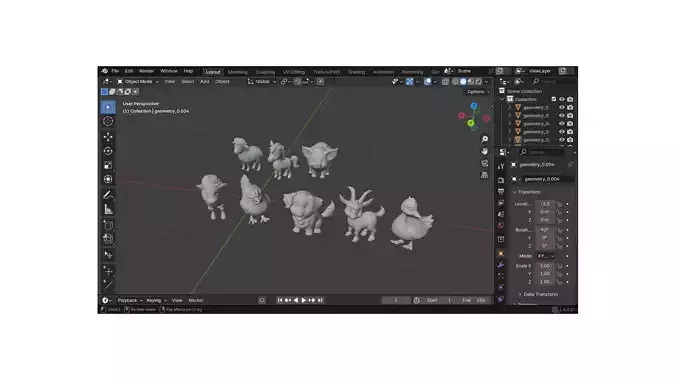Toggle viewport gizmo display button

coord(409,82)
